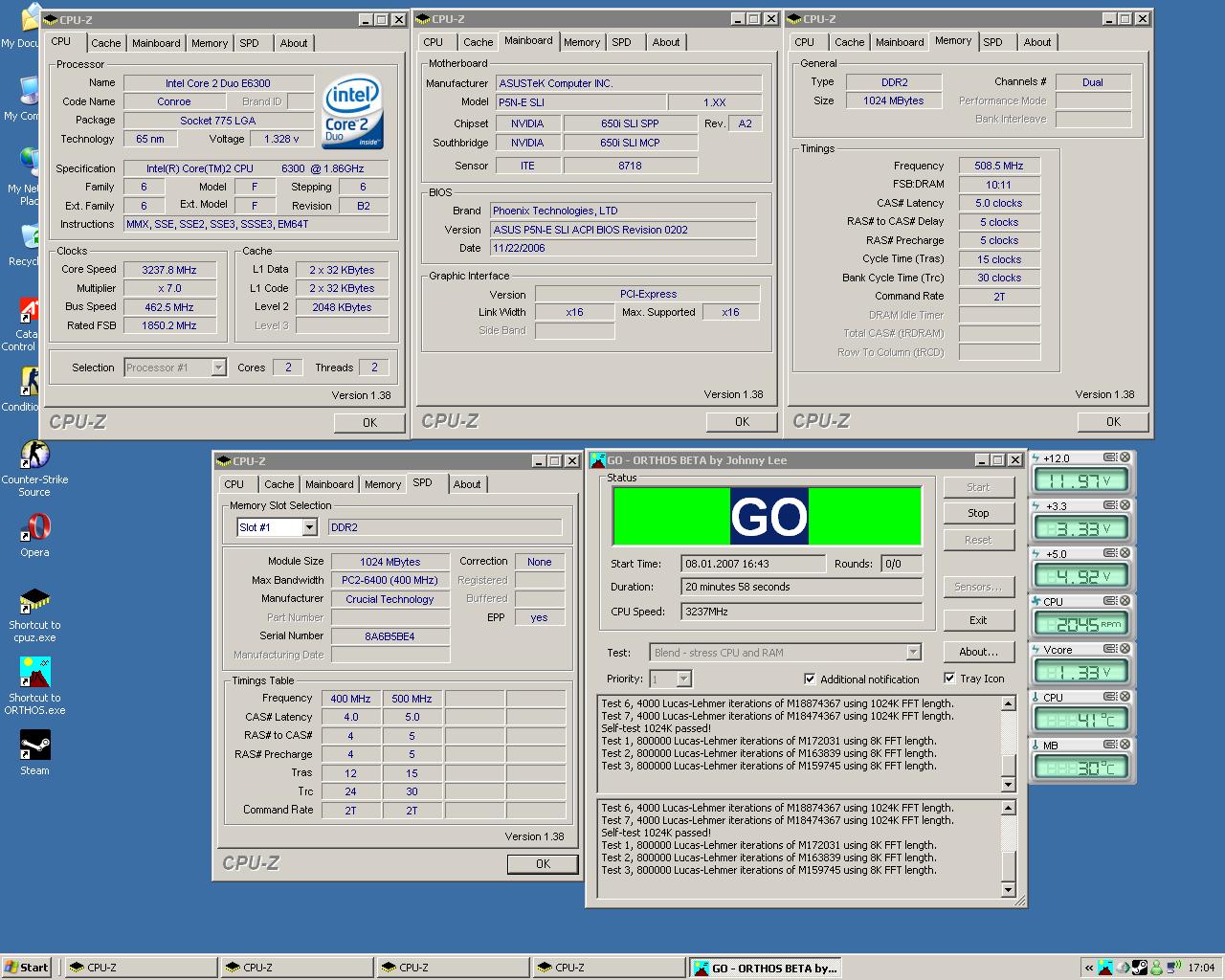The width and height of the screenshot is (1225, 980).
Task: Close the +12.0 voltage sensor widget
Action: click(x=1125, y=457)
